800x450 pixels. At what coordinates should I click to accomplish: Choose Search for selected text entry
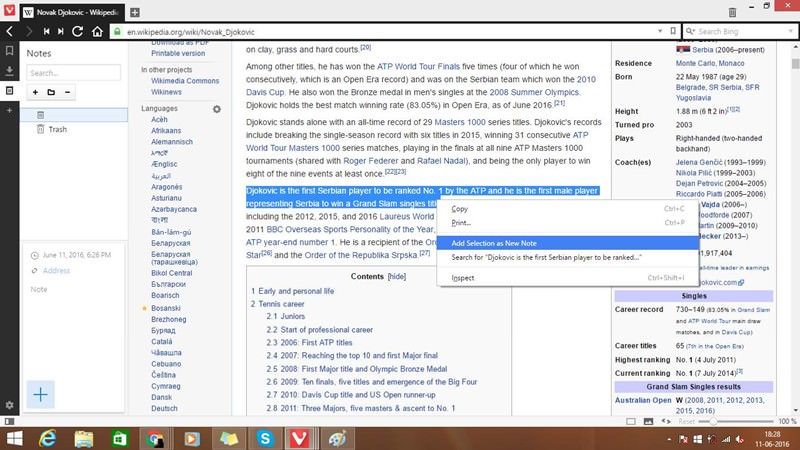point(568,257)
